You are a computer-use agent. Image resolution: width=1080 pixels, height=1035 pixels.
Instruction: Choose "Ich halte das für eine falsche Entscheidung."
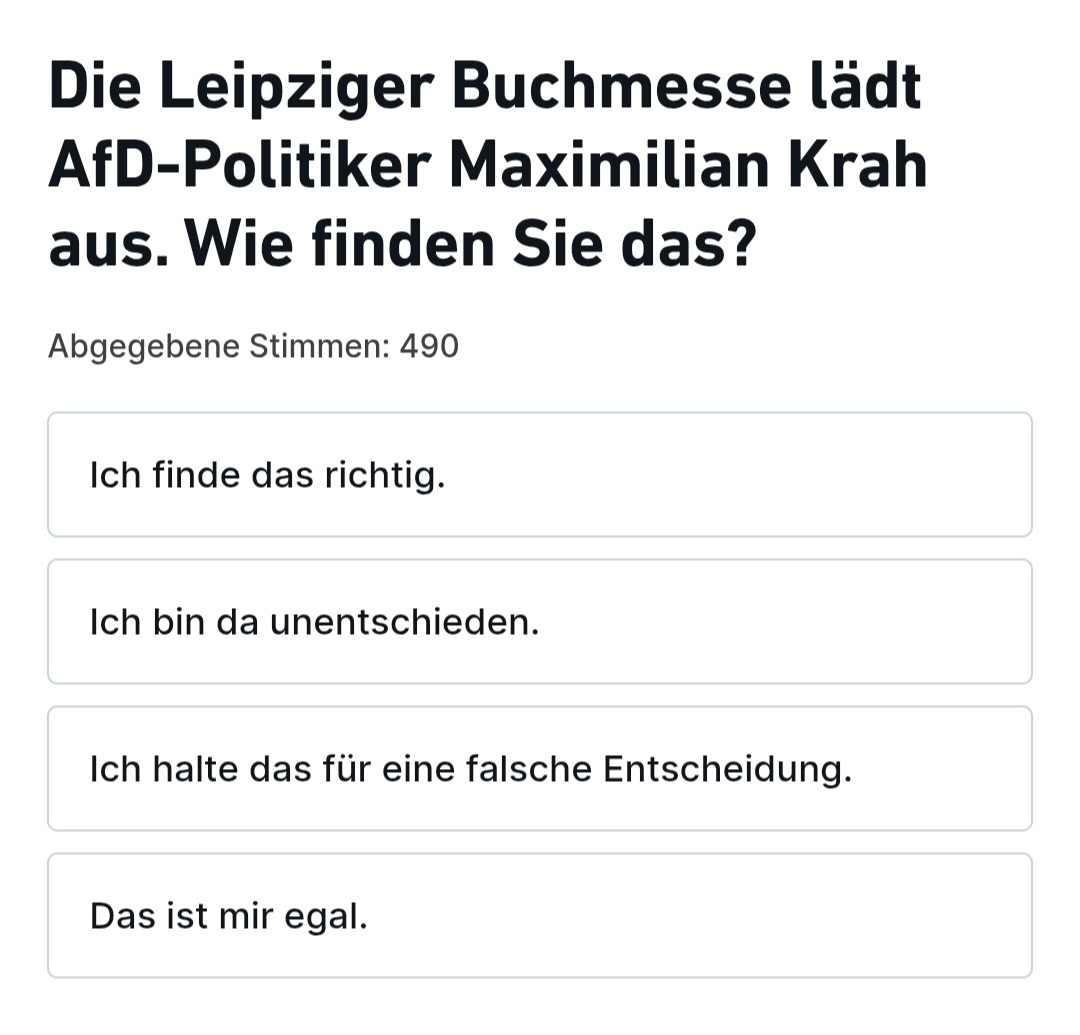coord(539,769)
